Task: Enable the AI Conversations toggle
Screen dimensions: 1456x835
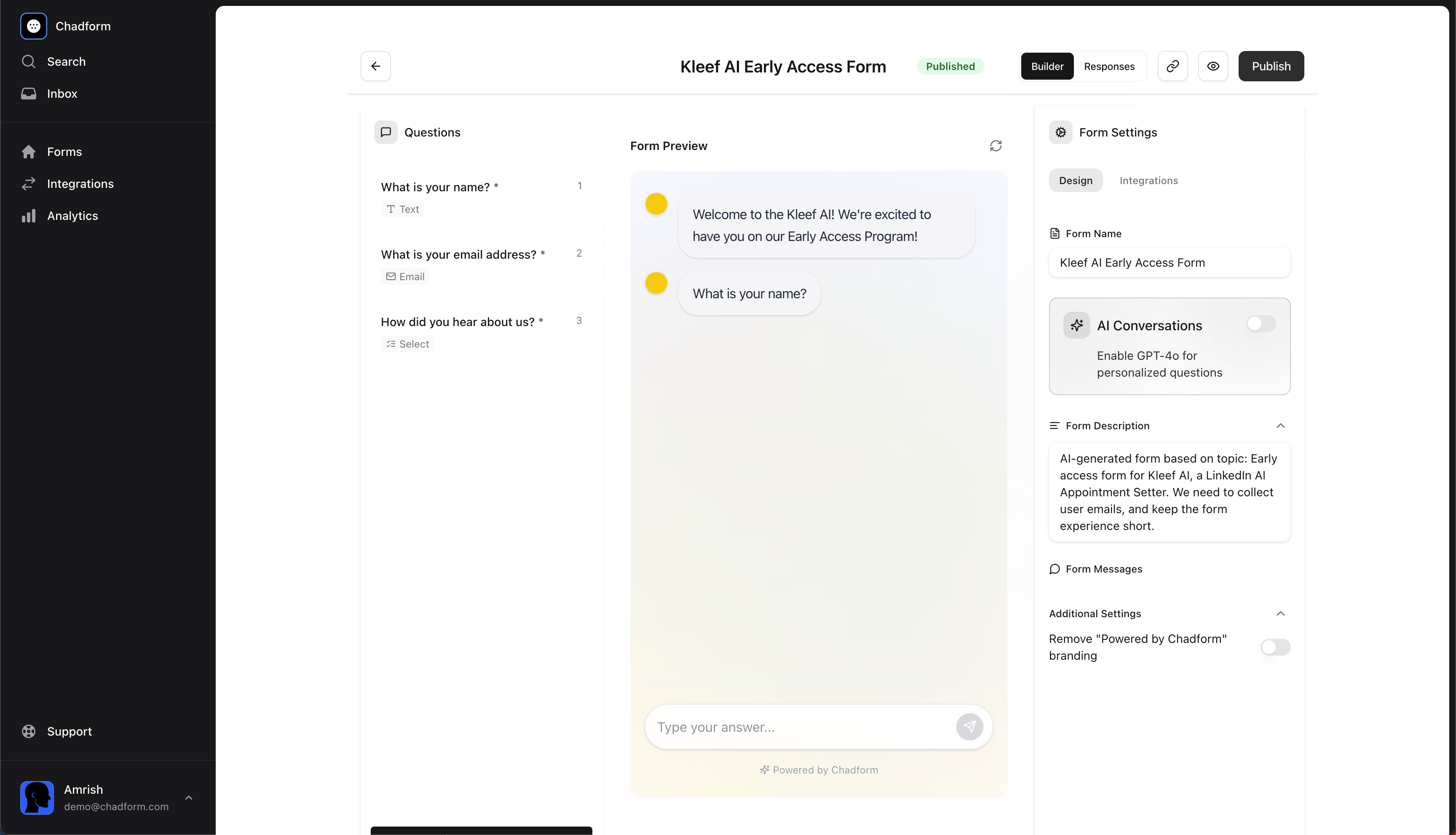Action: point(1261,324)
